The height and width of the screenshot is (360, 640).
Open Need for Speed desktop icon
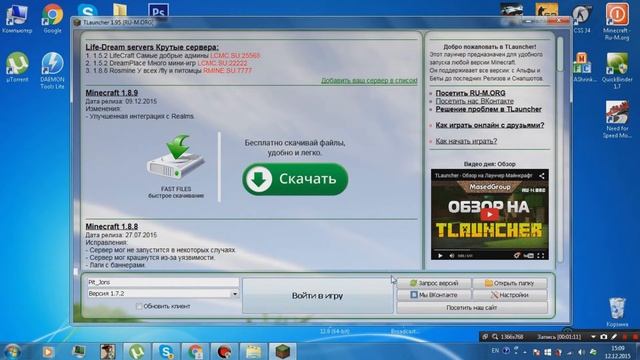tap(617, 119)
